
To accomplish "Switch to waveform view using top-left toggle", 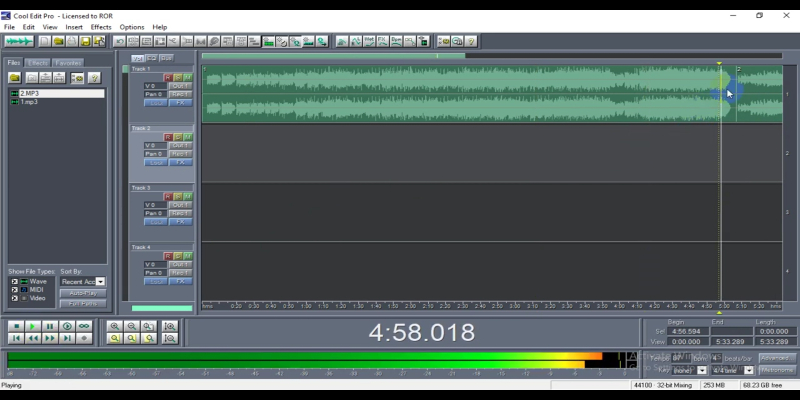I will tap(17, 41).
